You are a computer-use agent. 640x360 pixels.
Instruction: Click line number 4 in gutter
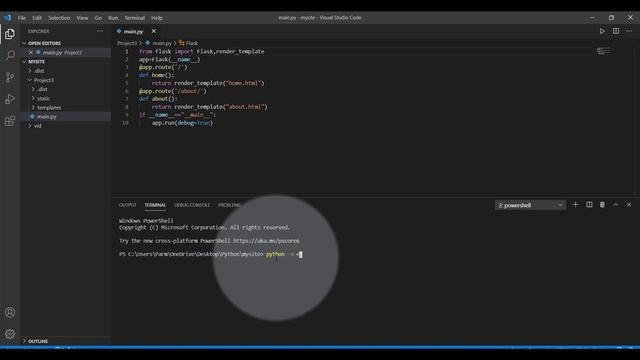[127, 75]
